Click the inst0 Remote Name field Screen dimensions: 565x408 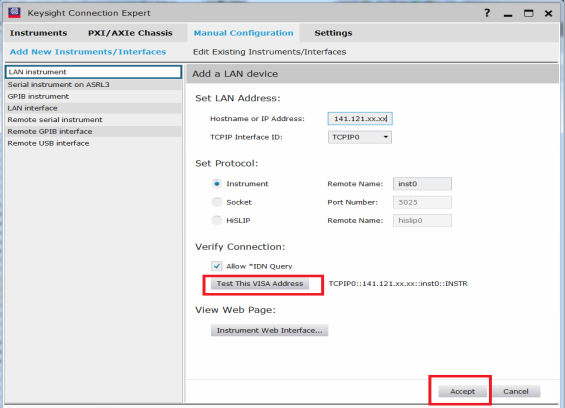422,184
